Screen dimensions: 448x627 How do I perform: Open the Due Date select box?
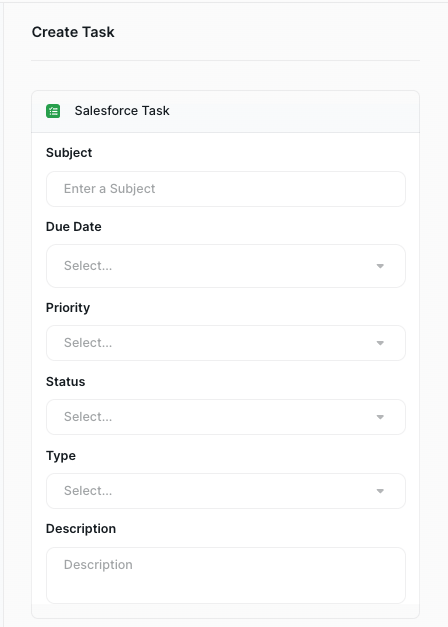pos(226,266)
